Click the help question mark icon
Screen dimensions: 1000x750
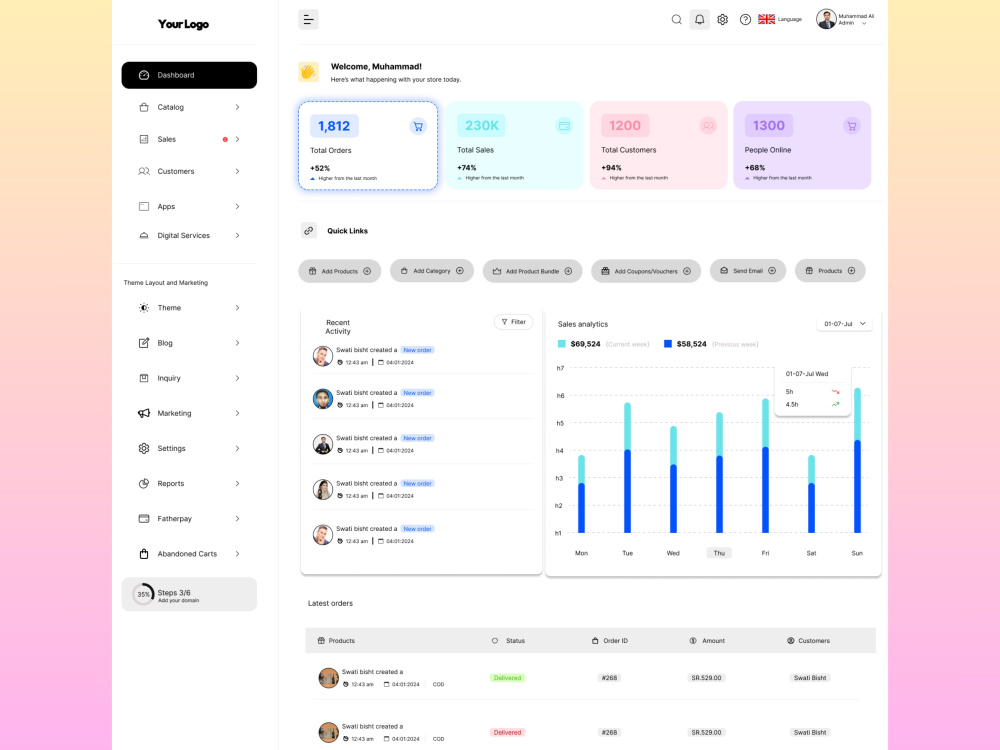745,20
